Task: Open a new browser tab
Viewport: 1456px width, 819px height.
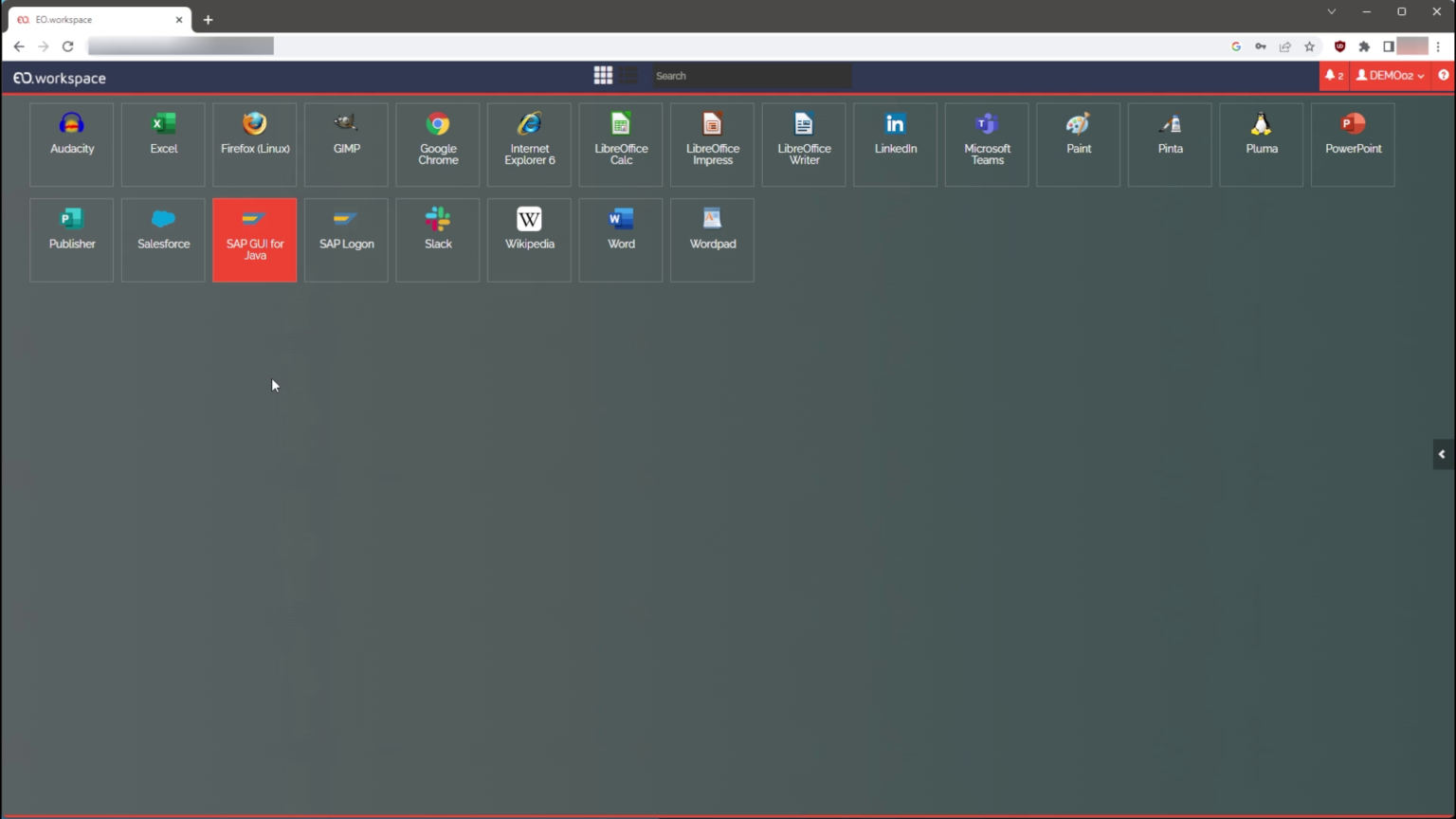Action: point(208,20)
